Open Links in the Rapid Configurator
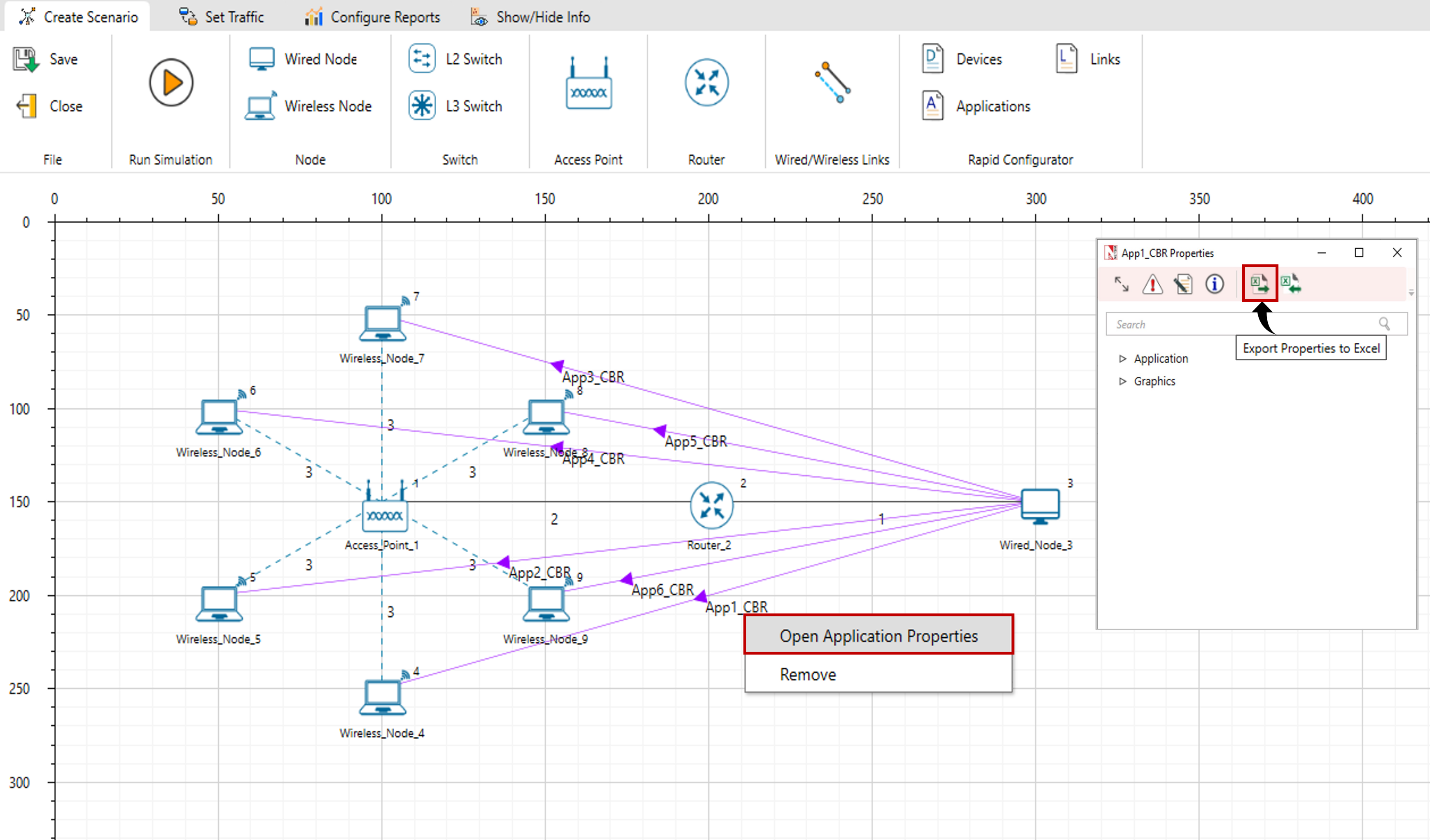Image resolution: width=1430 pixels, height=840 pixels. tap(1088, 59)
